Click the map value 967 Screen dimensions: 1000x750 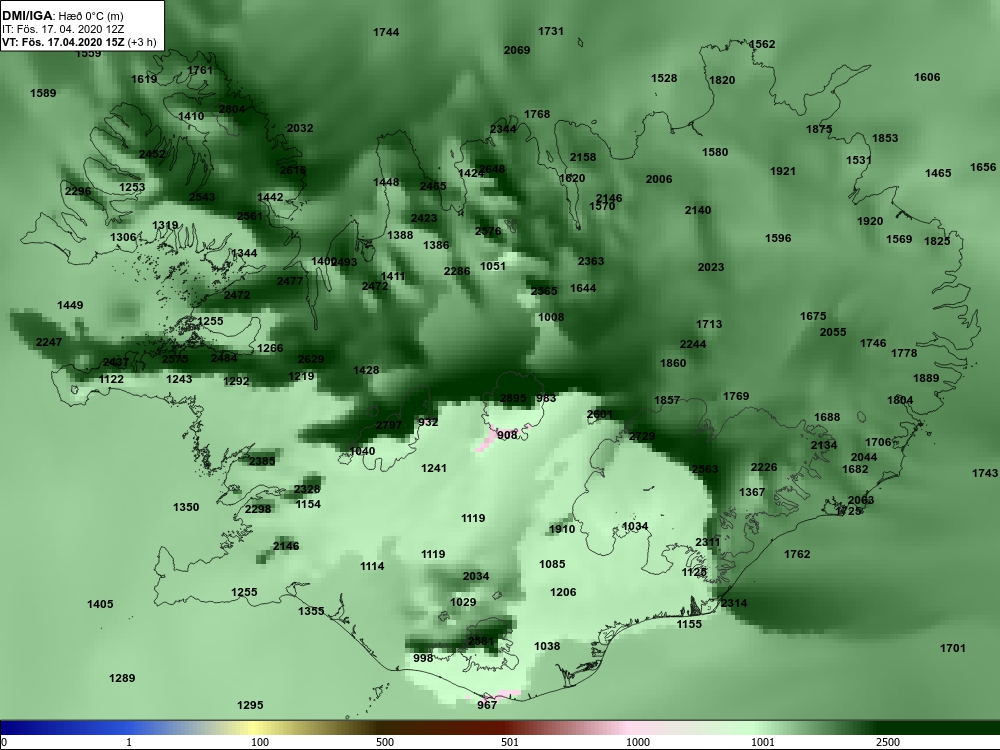click(x=487, y=705)
